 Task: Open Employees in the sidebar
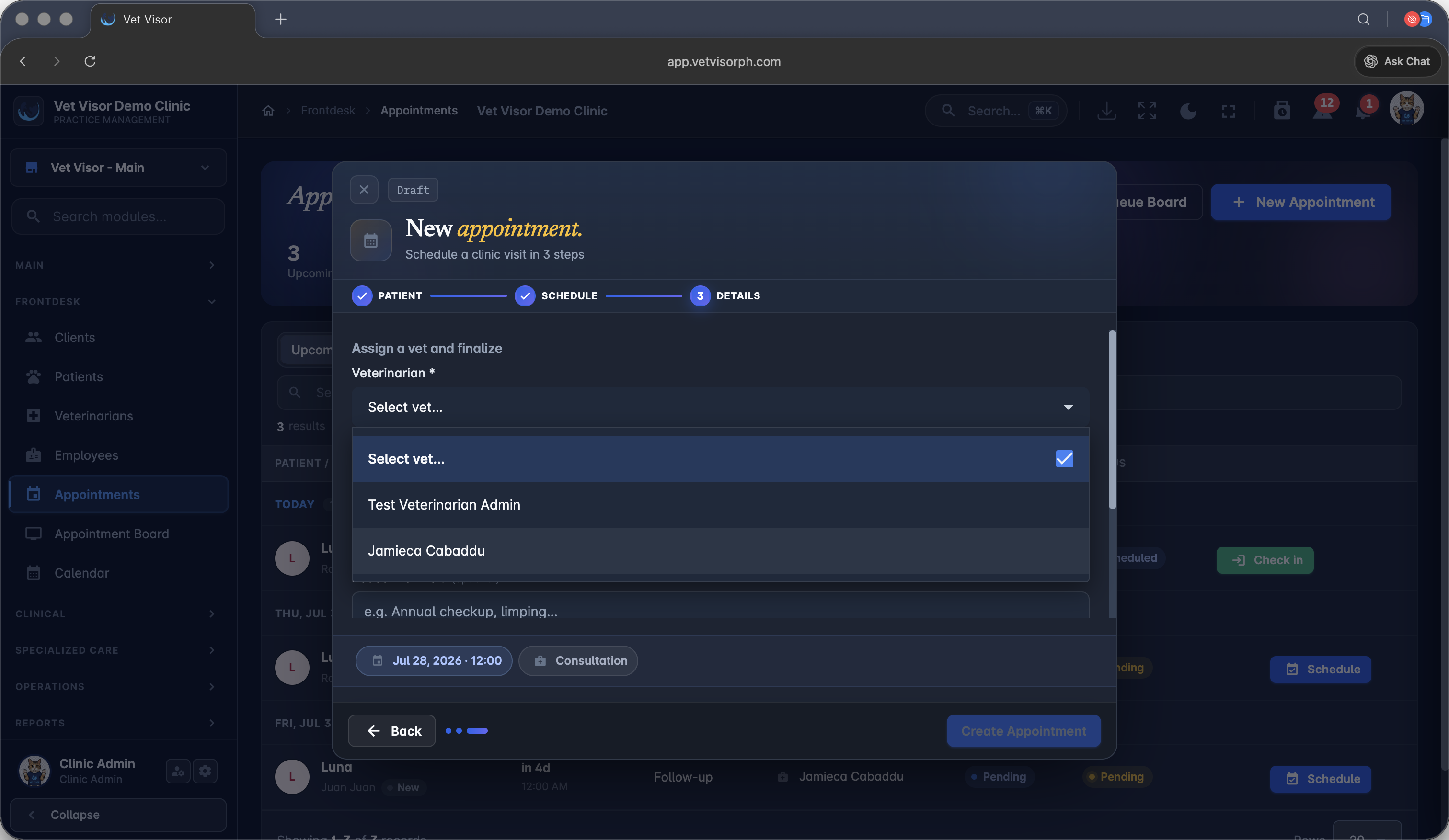118,455
